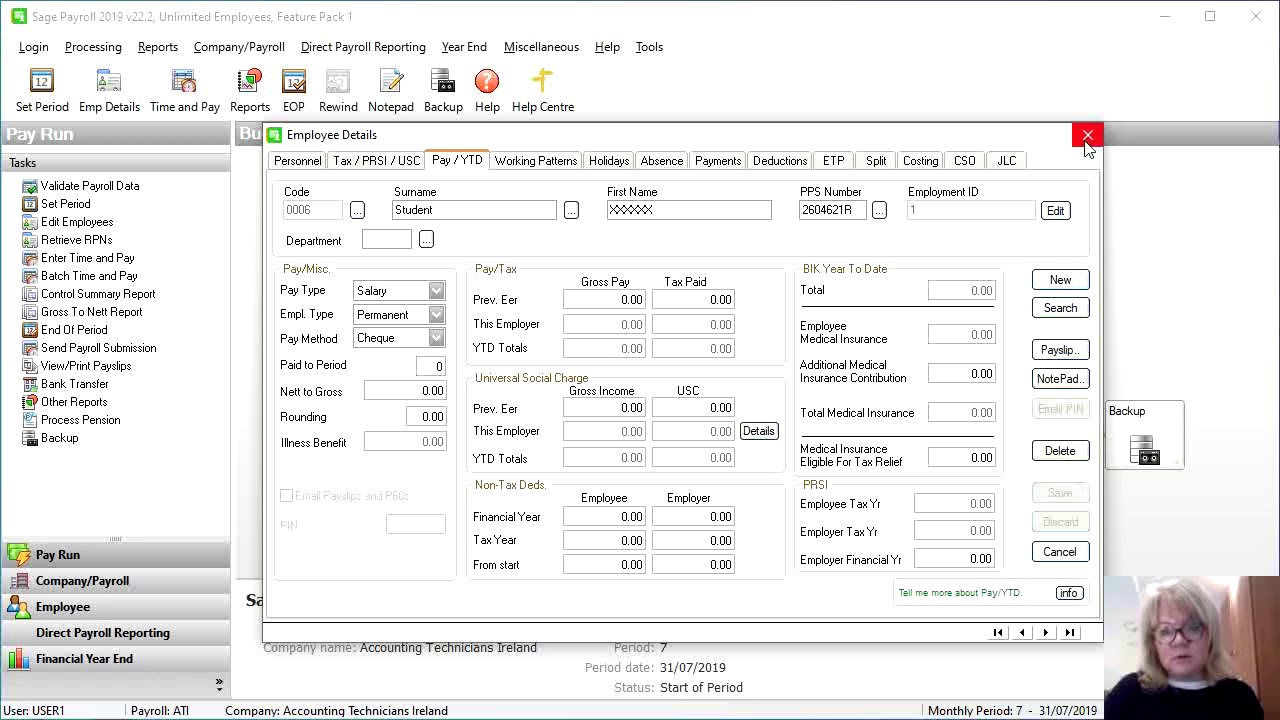
Task: Open the Company/Payroll menu
Action: [239, 47]
